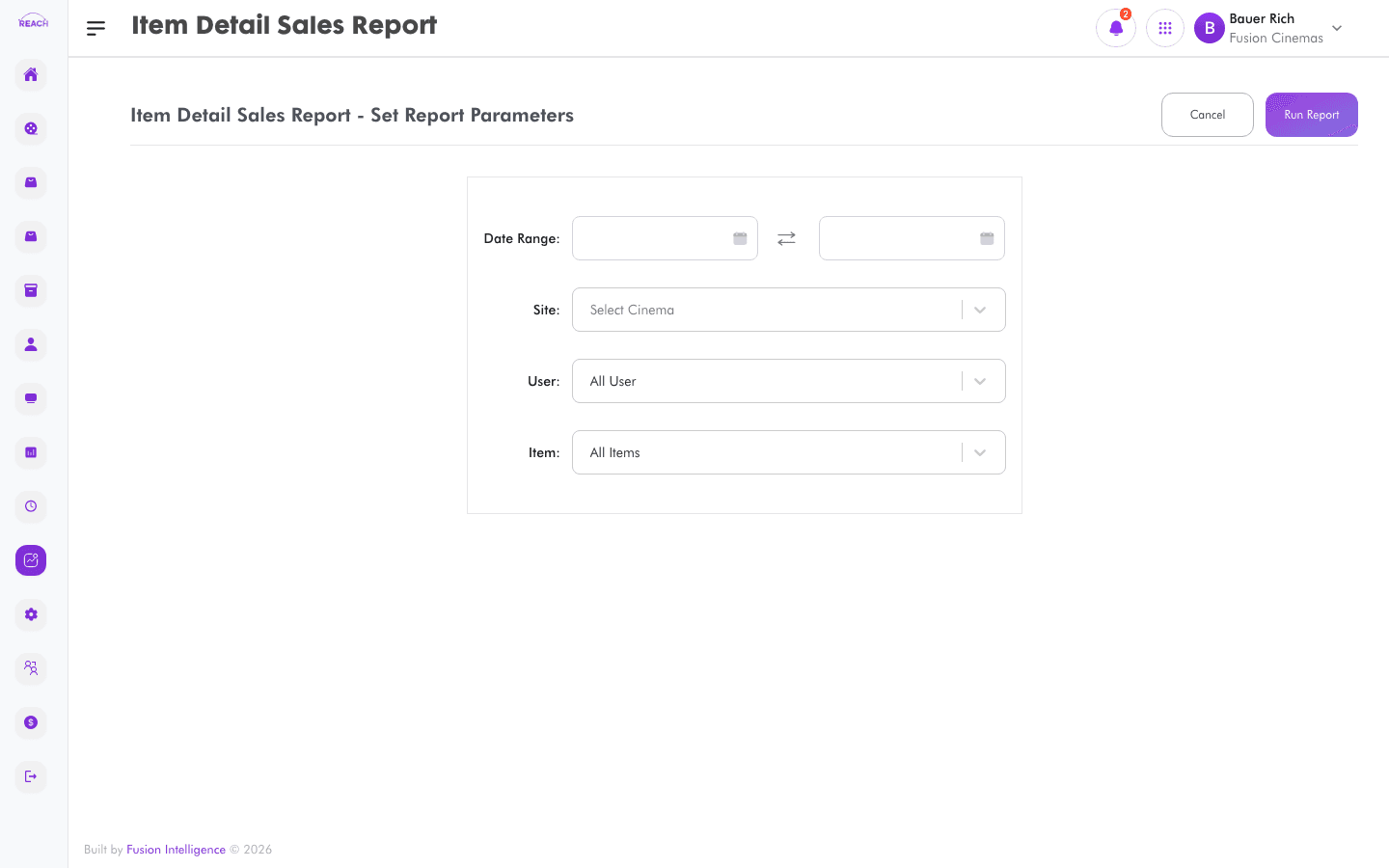The image size is (1389, 868).
Task: Click the clock sidebar icon
Action: coord(31,506)
